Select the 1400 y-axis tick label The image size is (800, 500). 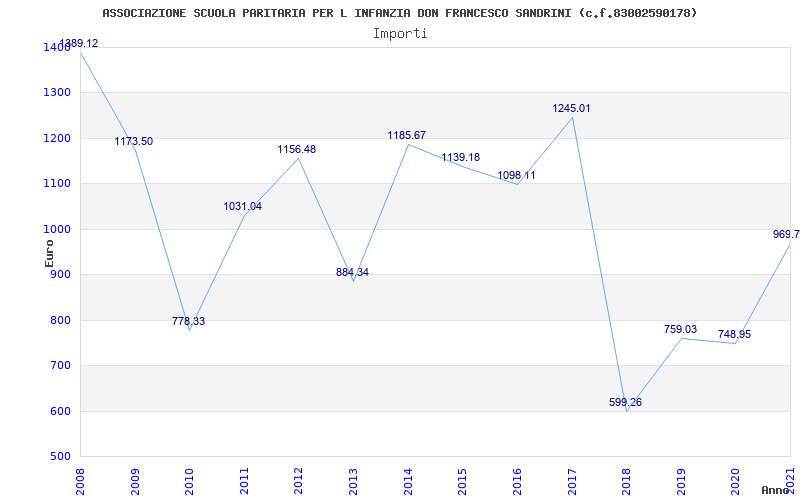coord(58,48)
